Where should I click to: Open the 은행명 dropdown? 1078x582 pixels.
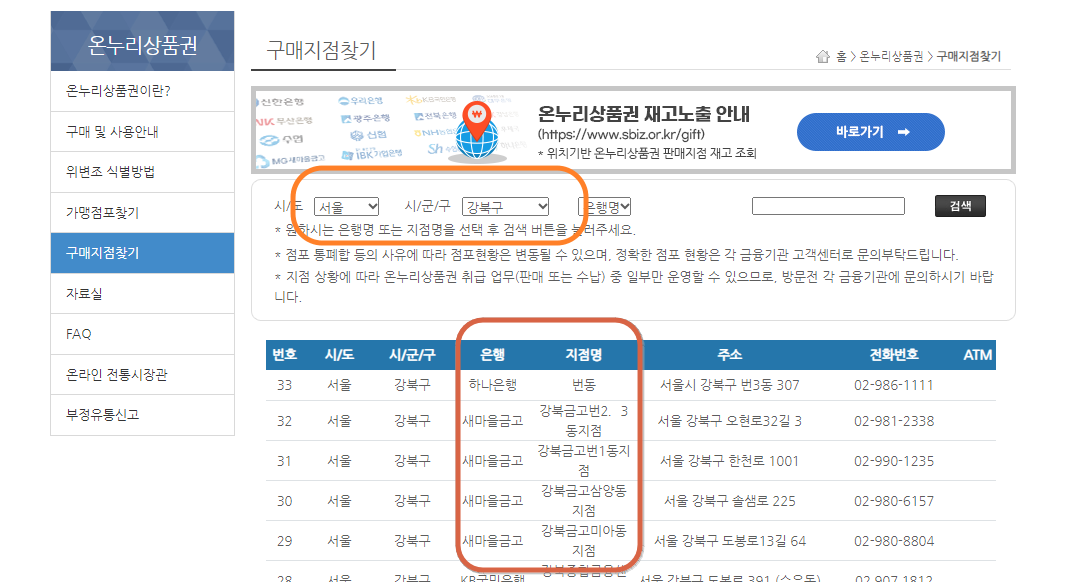tap(604, 206)
